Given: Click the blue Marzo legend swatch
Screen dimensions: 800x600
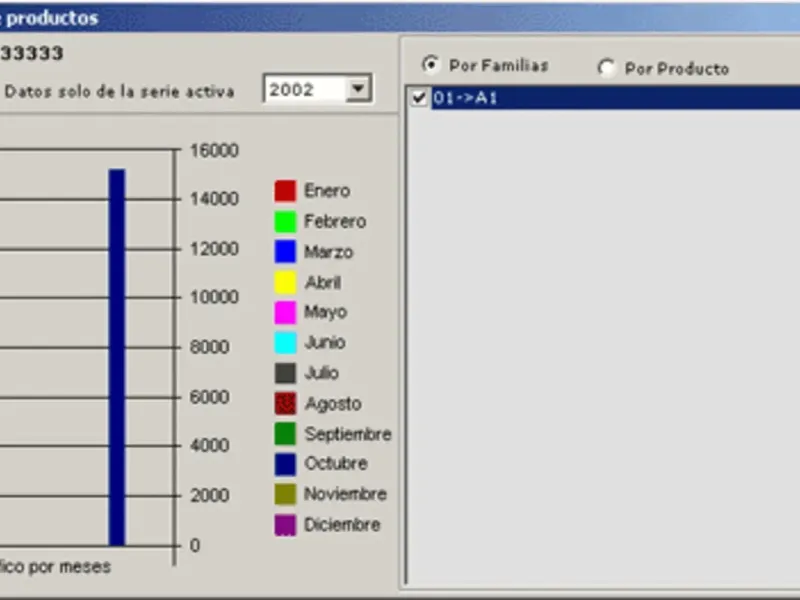Looking at the screenshot, I should [x=285, y=252].
